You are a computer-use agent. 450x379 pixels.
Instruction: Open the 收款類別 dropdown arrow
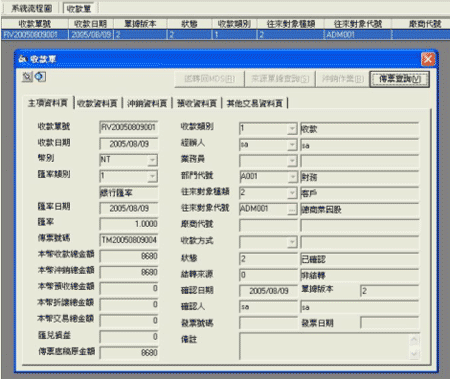click(x=292, y=128)
